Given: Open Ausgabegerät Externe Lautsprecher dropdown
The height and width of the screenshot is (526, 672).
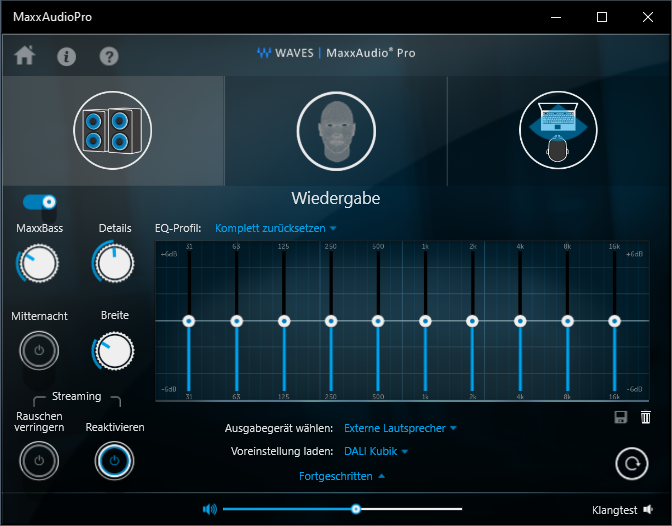Looking at the screenshot, I should [400, 428].
